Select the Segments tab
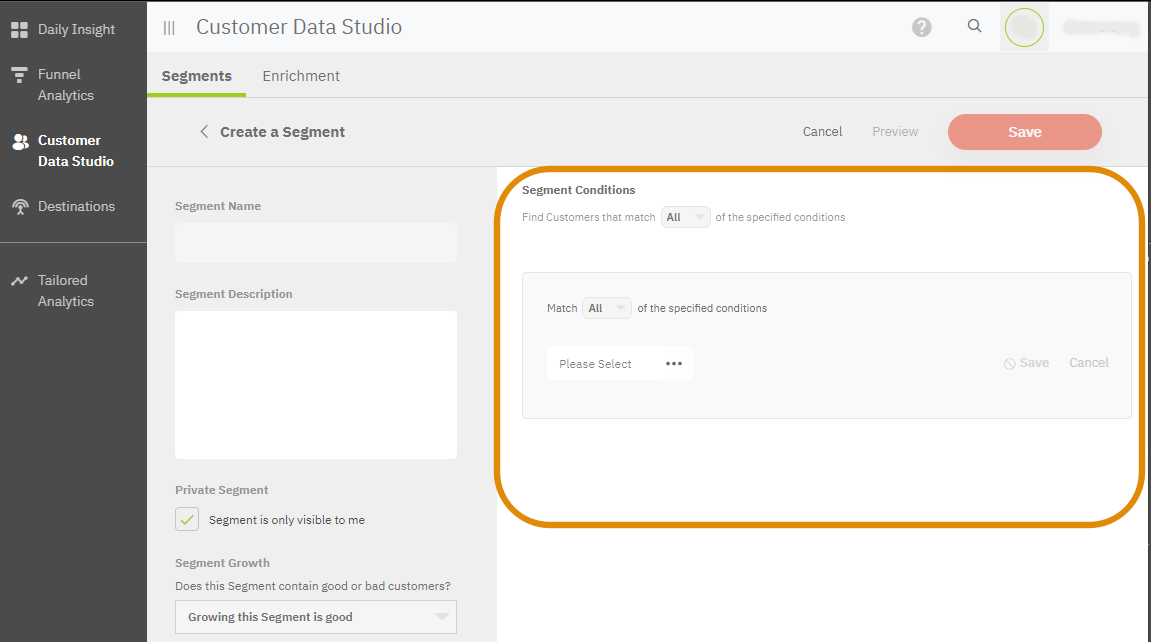1151x642 pixels. point(195,75)
